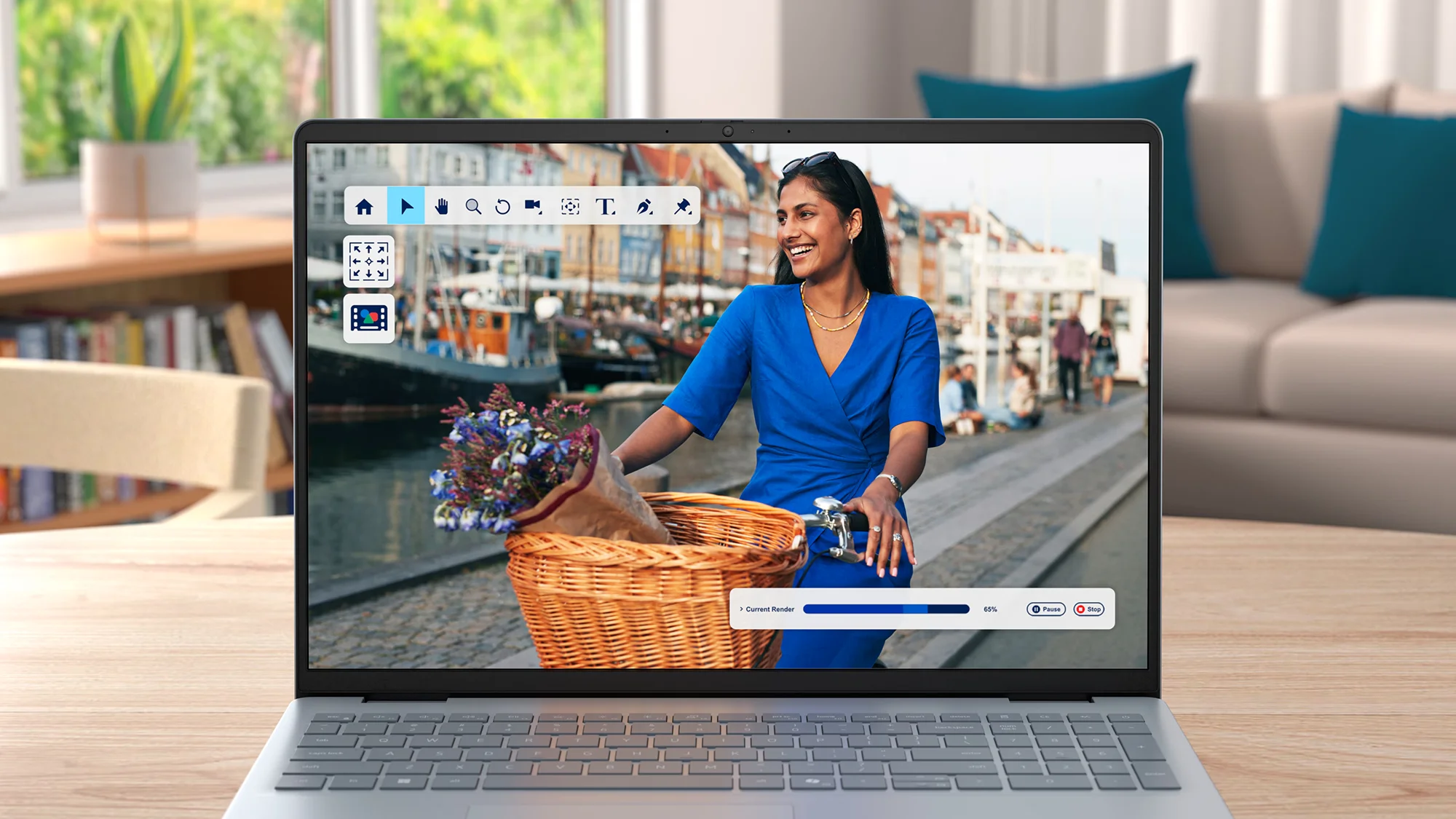The height and width of the screenshot is (819, 1456).
Task: Select the video camera tool
Action: [534, 207]
